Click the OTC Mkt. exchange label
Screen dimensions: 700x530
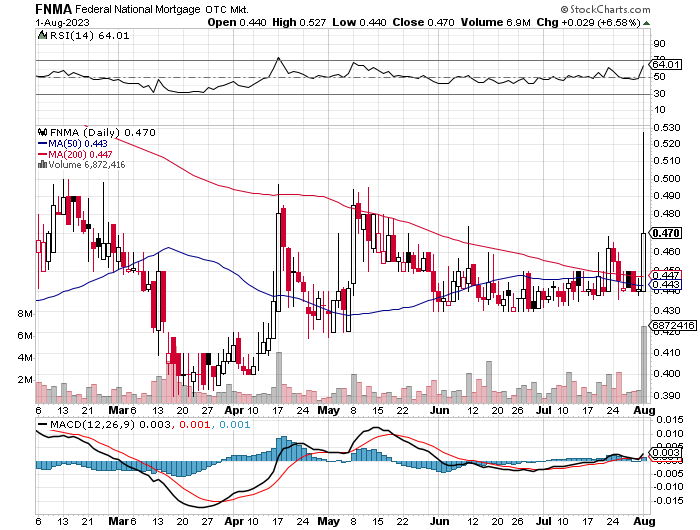pyautogui.click(x=227, y=9)
